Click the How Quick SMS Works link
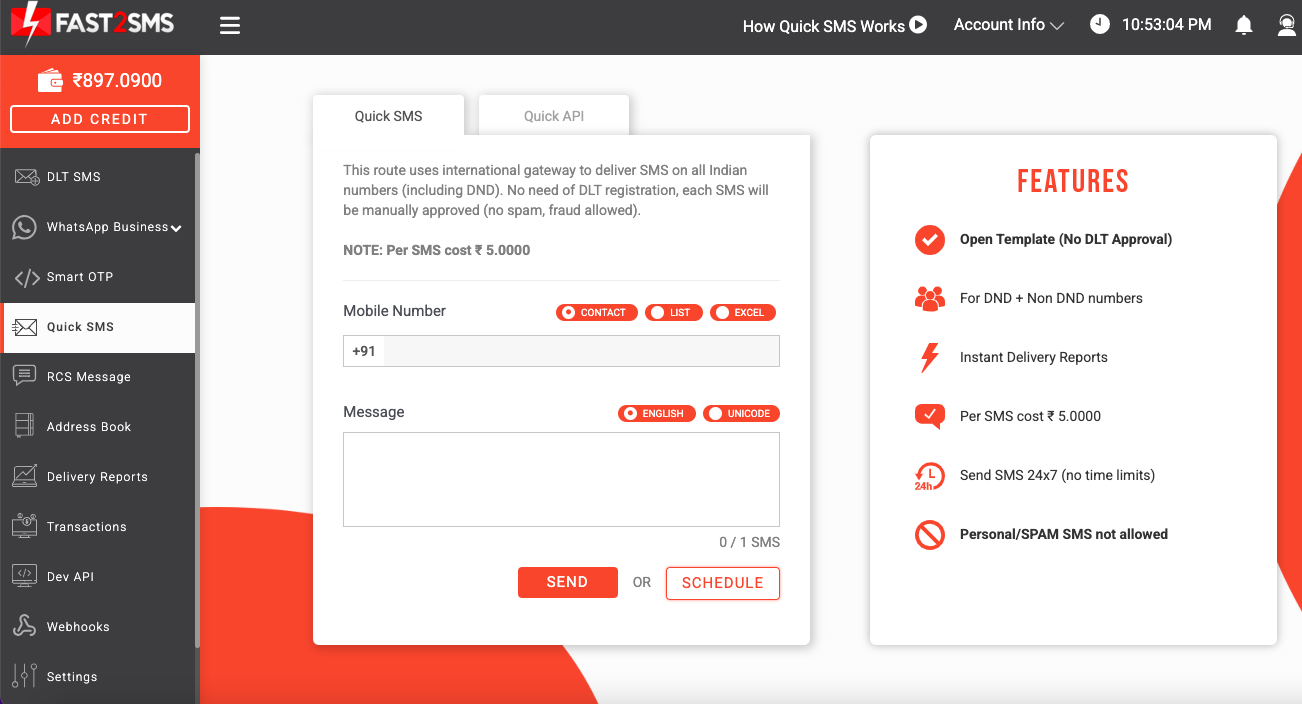 pyautogui.click(x=823, y=26)
